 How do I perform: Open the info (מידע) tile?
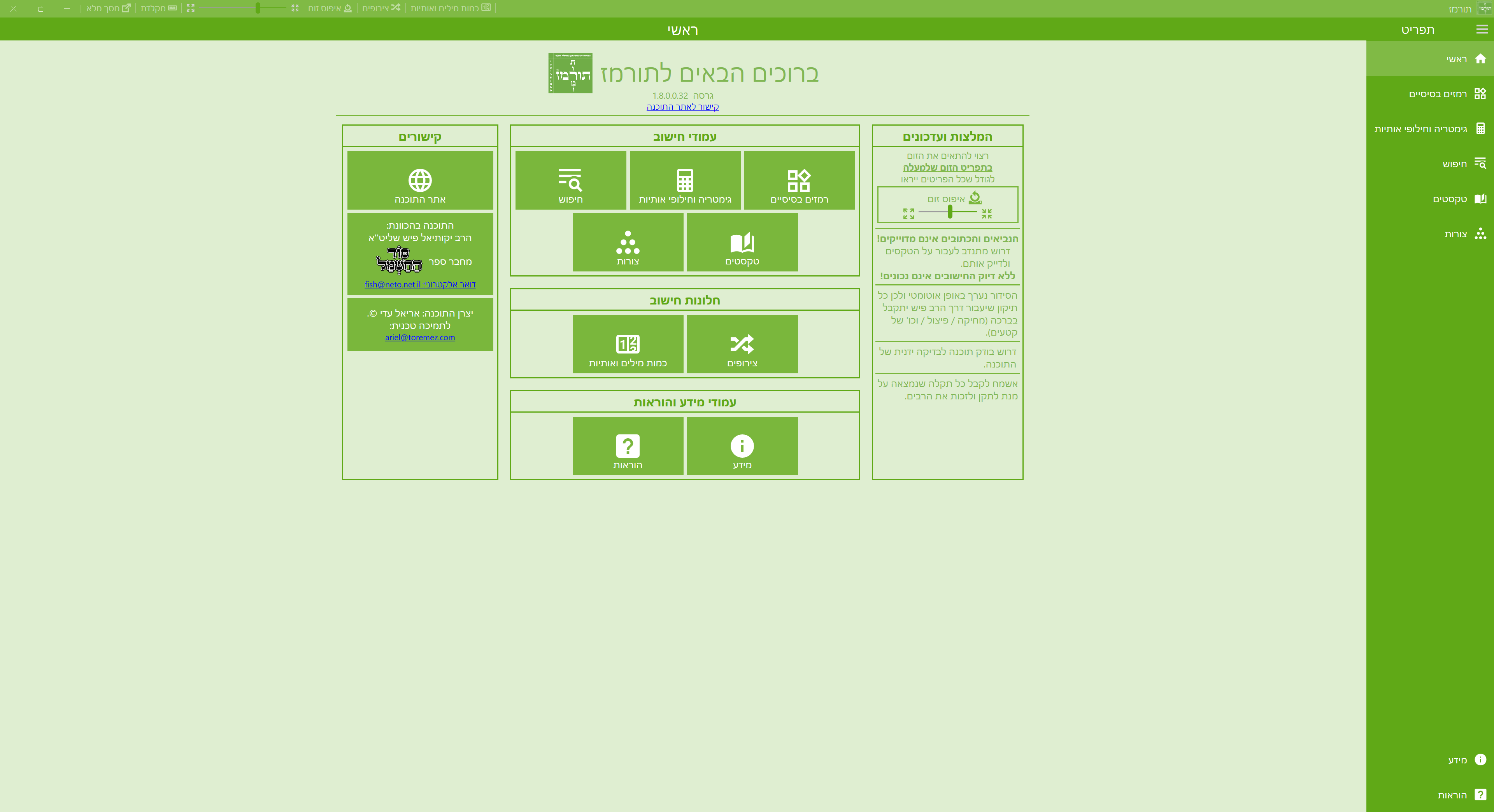tap(742, 446)
